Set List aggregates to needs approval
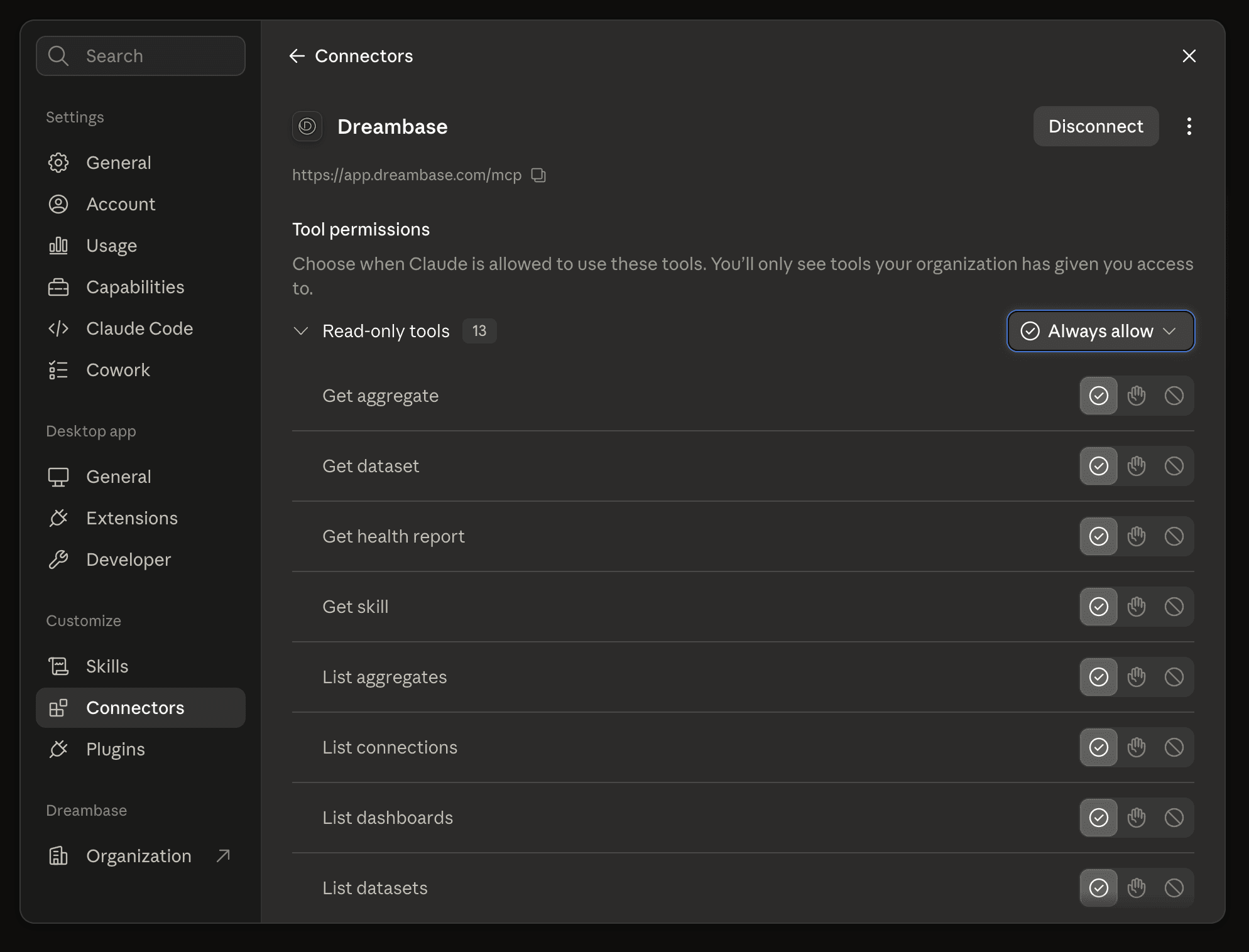This screenshot has width=1249, height=952. pos(1137,677)
